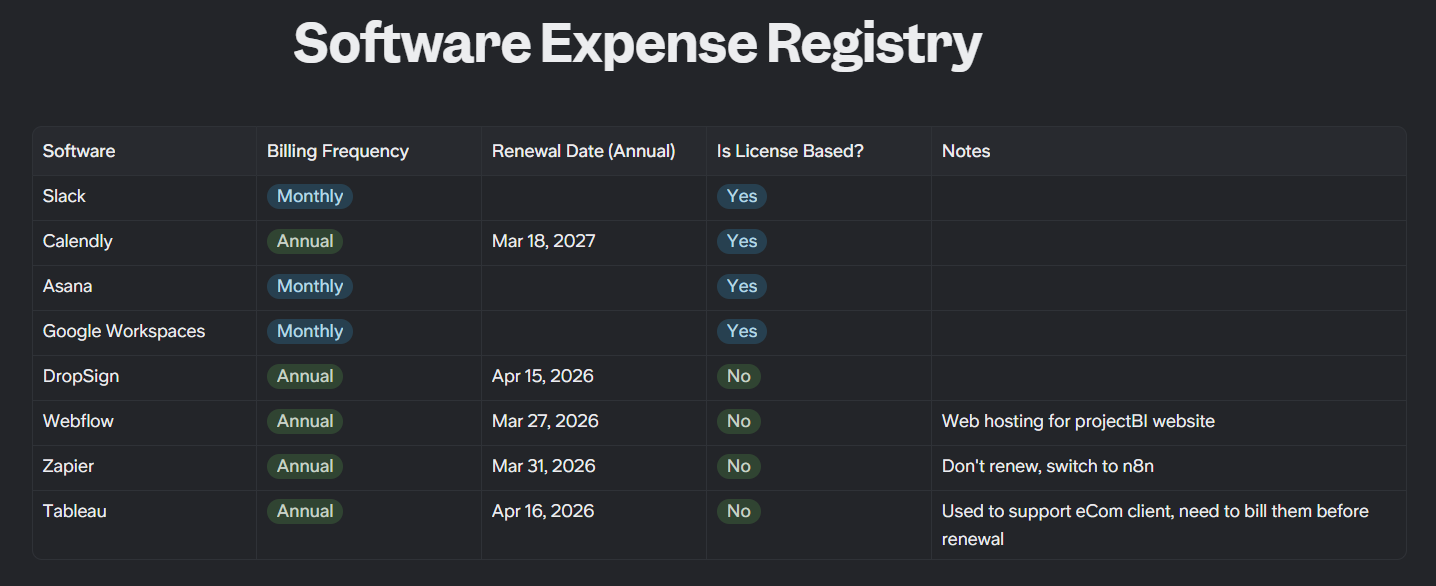Screen dimensions: 1436x586
Task: Click the Yes license tag for Asana
Action: 742,286
